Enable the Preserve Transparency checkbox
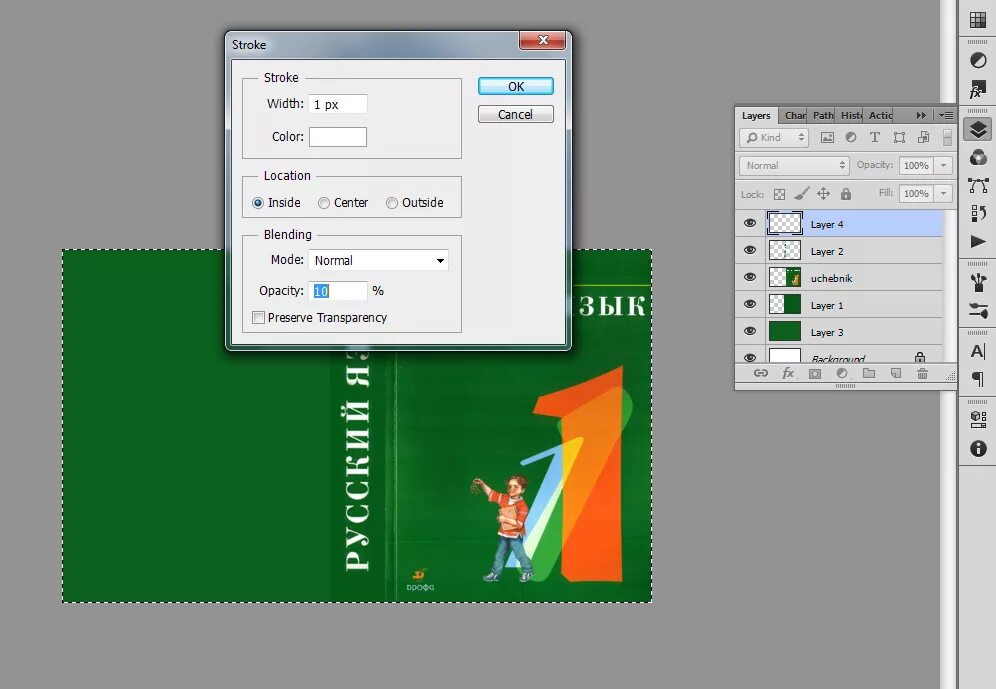 coord(259,318)
